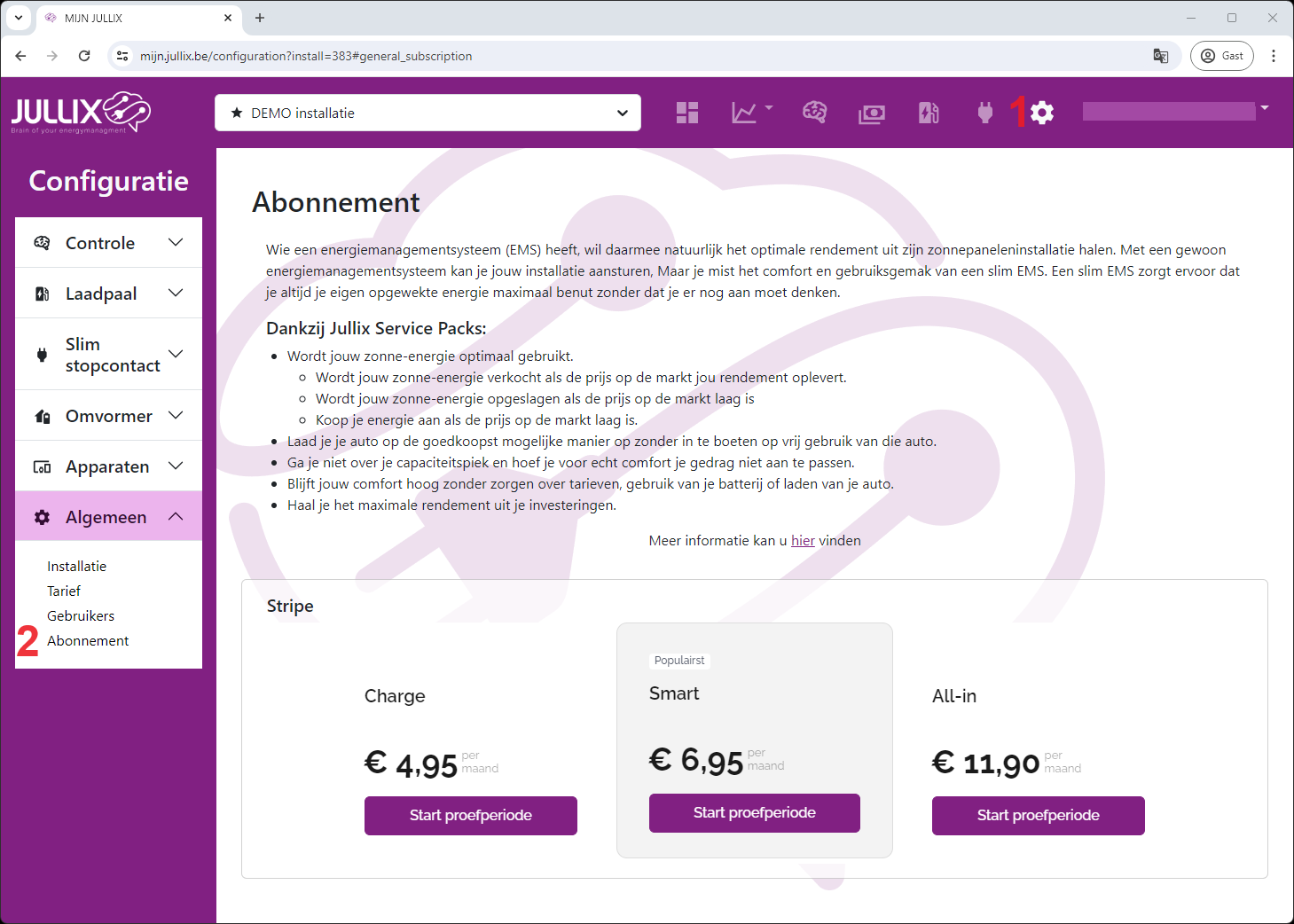Screen dimensions: 1294x924
Task: Follow the 'hier' link
Action: click(x=803, y=541)
